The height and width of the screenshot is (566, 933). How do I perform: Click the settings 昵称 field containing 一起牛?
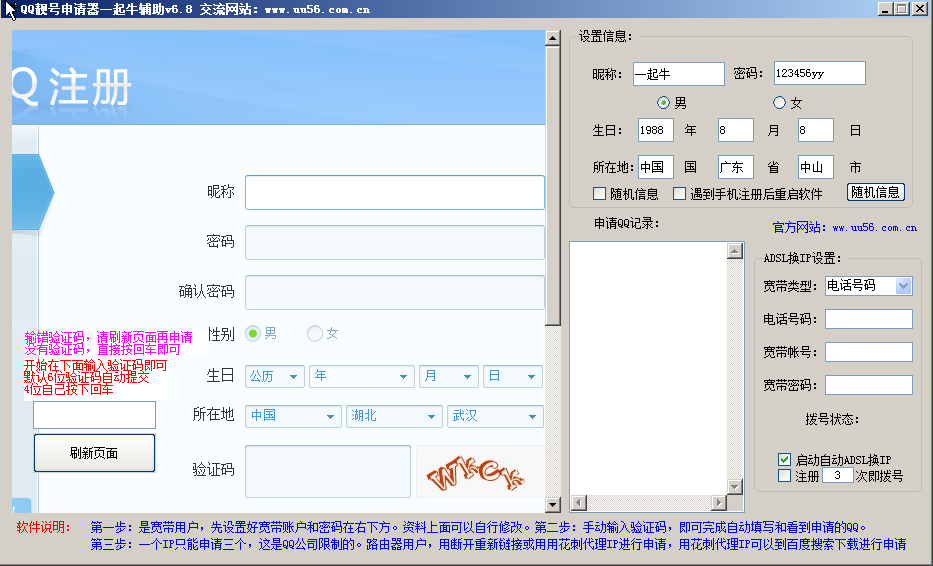point(679,74)
